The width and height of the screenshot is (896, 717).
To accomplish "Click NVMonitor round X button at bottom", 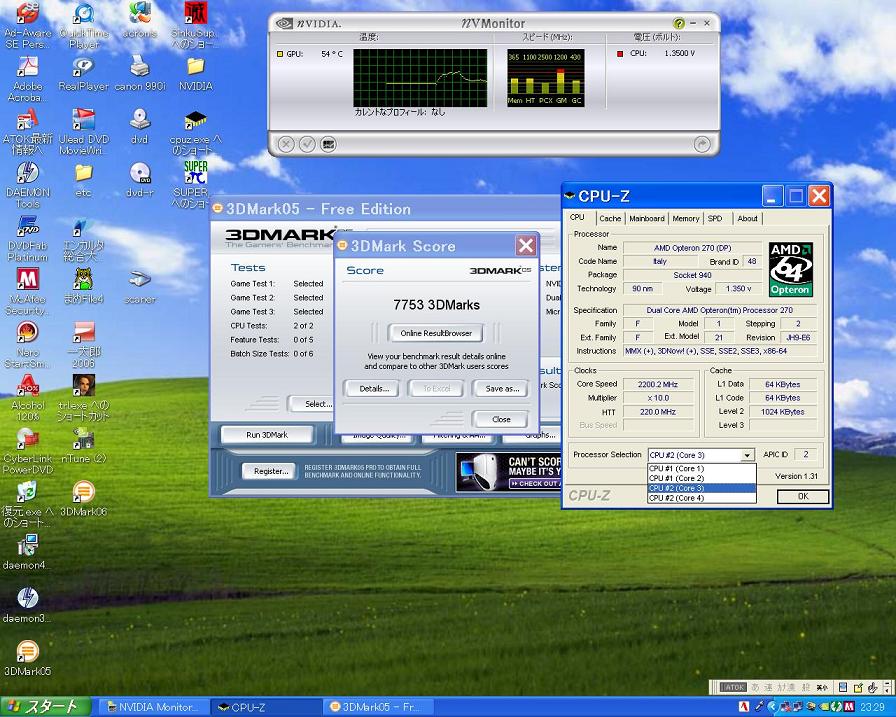I will click(286, 144).
